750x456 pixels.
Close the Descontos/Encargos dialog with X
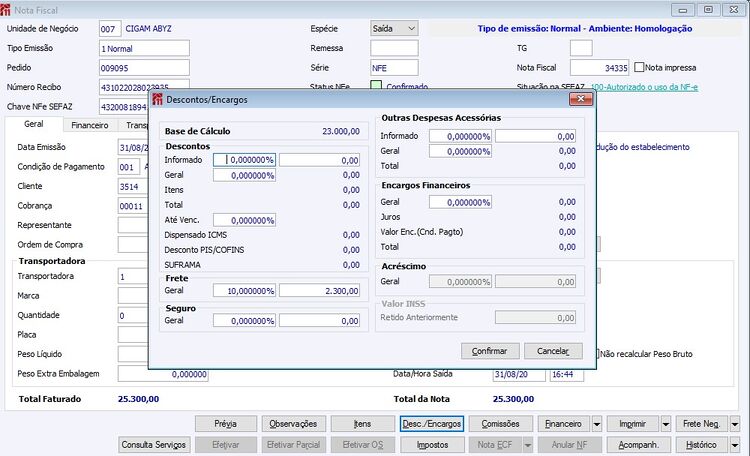tap(581, 99)
